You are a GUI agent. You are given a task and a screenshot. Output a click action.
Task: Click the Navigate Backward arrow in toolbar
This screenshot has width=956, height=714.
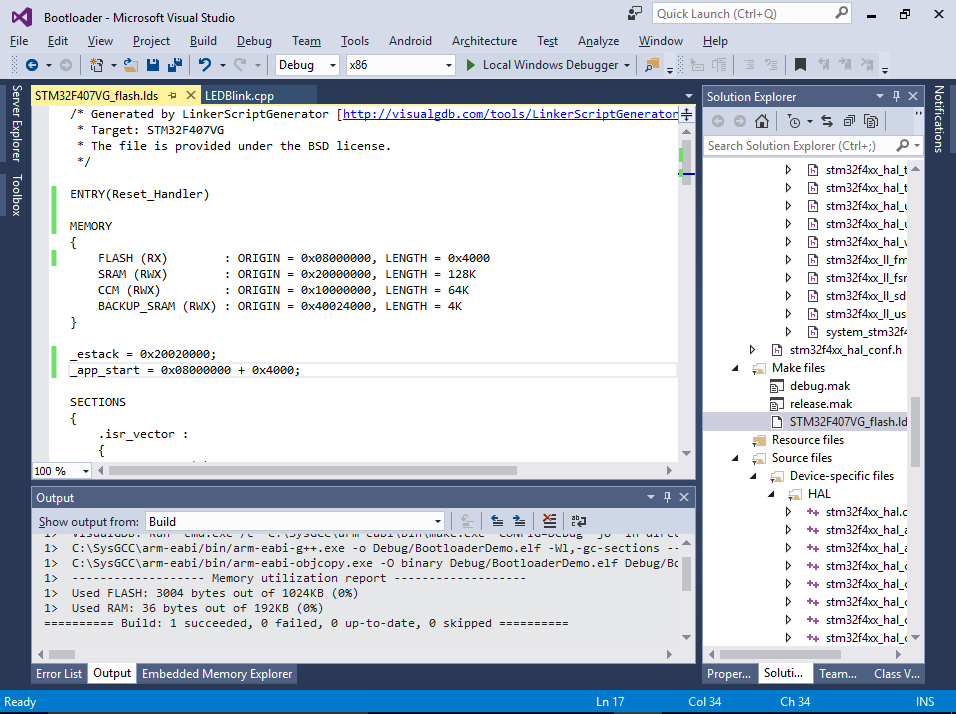tap(32, 65)
